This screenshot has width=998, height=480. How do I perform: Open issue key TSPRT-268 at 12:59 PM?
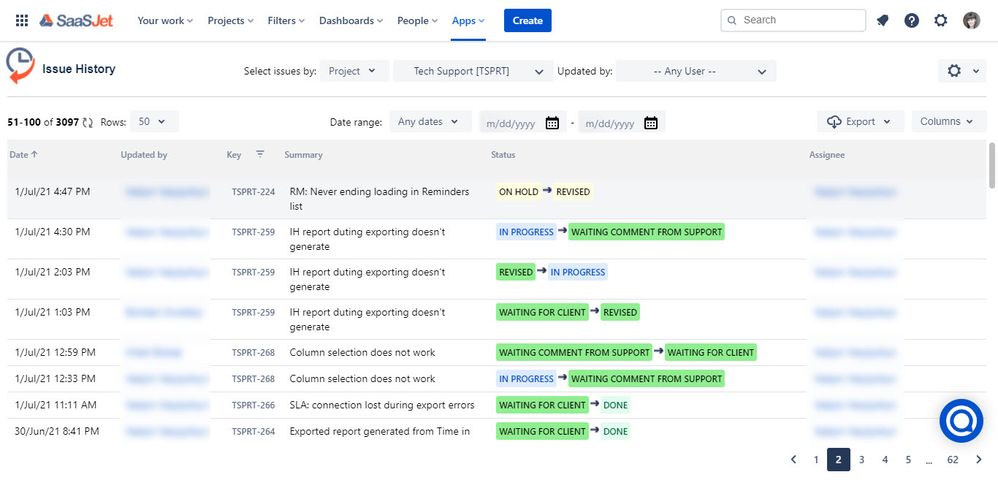click(x=253, y=353)
